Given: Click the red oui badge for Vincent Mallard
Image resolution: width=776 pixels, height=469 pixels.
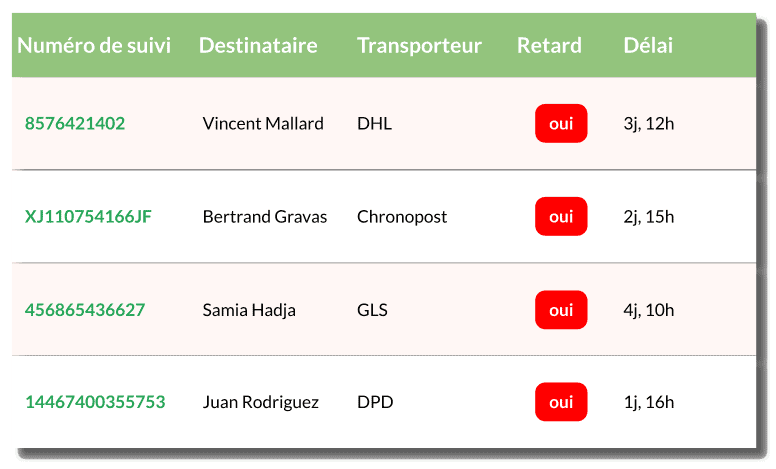Looking at the screenshot, I should 561,123.
